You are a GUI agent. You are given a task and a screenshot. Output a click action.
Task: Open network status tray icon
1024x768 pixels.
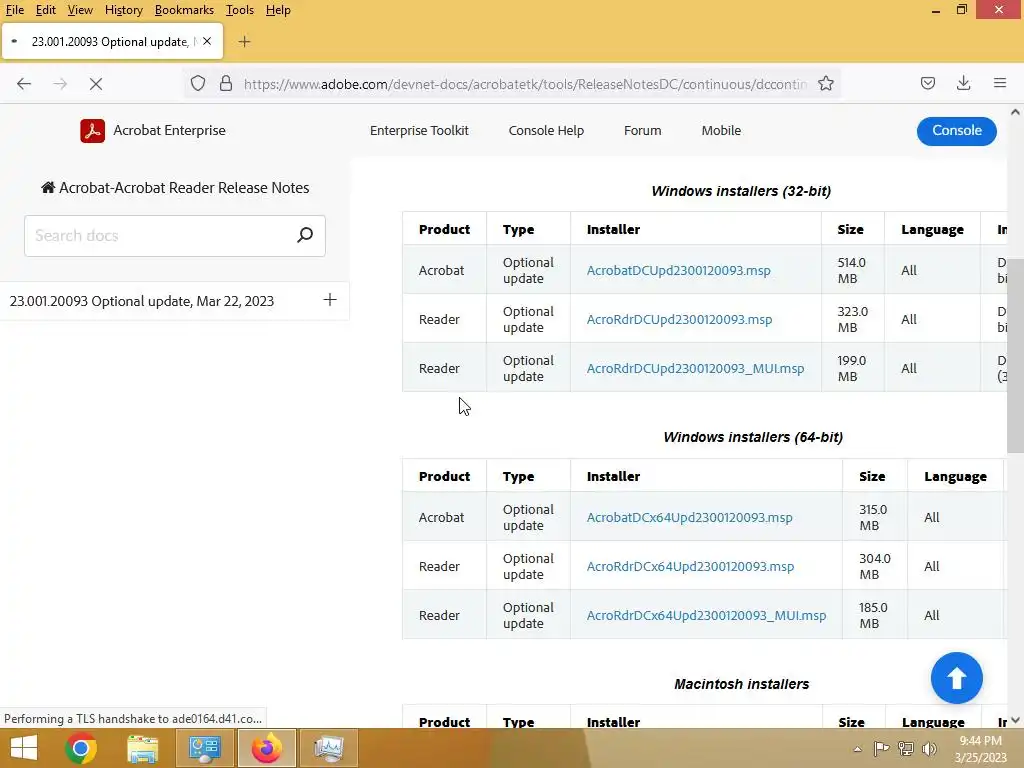pyautogui.click(x=905, y=749)
